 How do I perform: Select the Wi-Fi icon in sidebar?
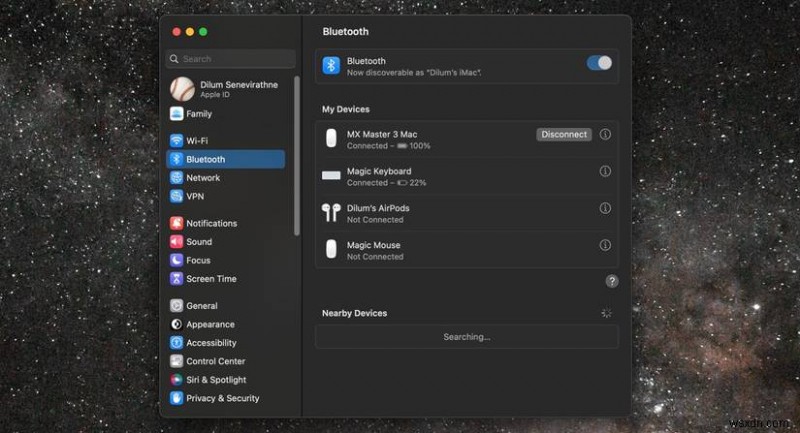point(177,141)
